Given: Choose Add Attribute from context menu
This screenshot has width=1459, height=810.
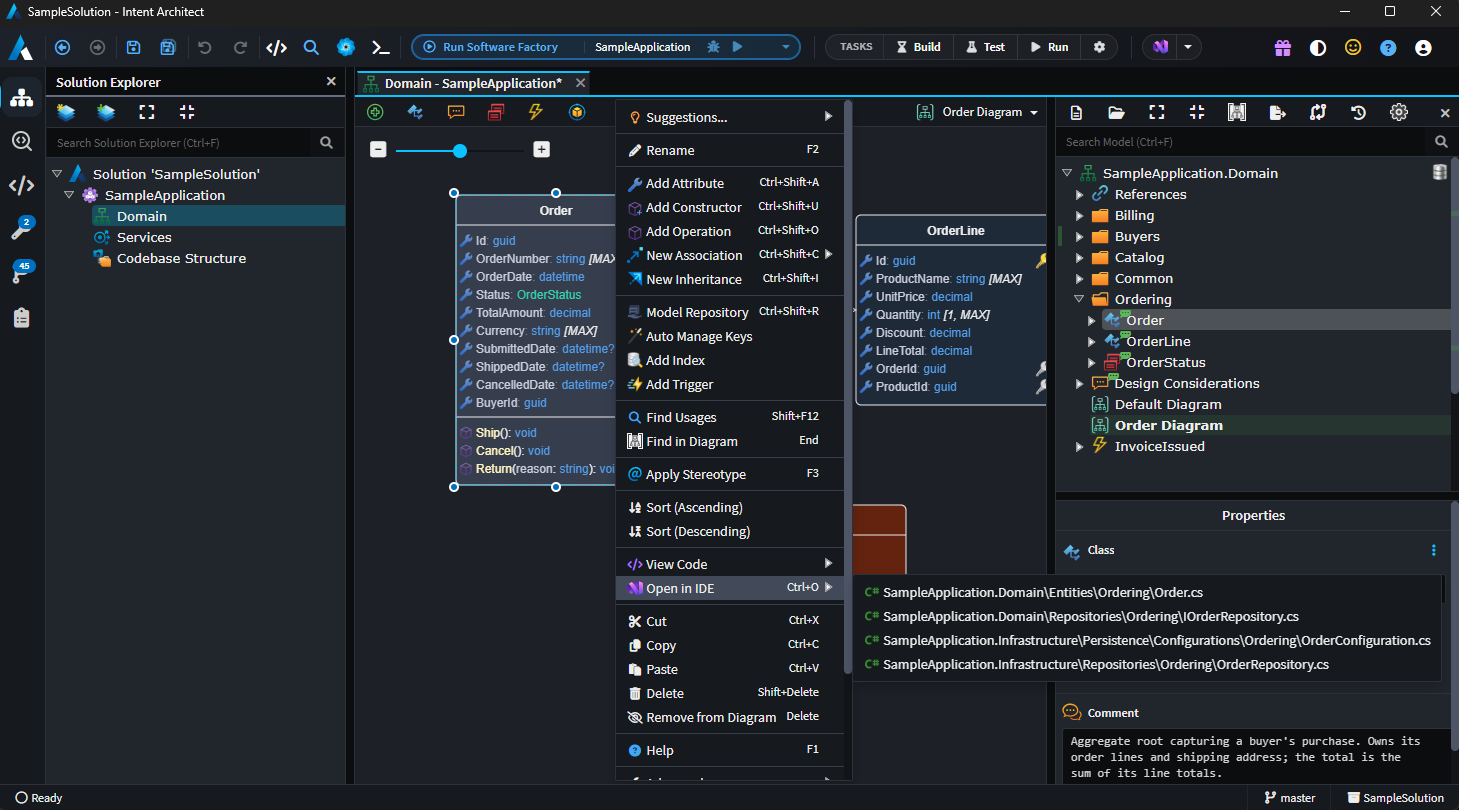Looking at the screenshot, I should point(730,183).
